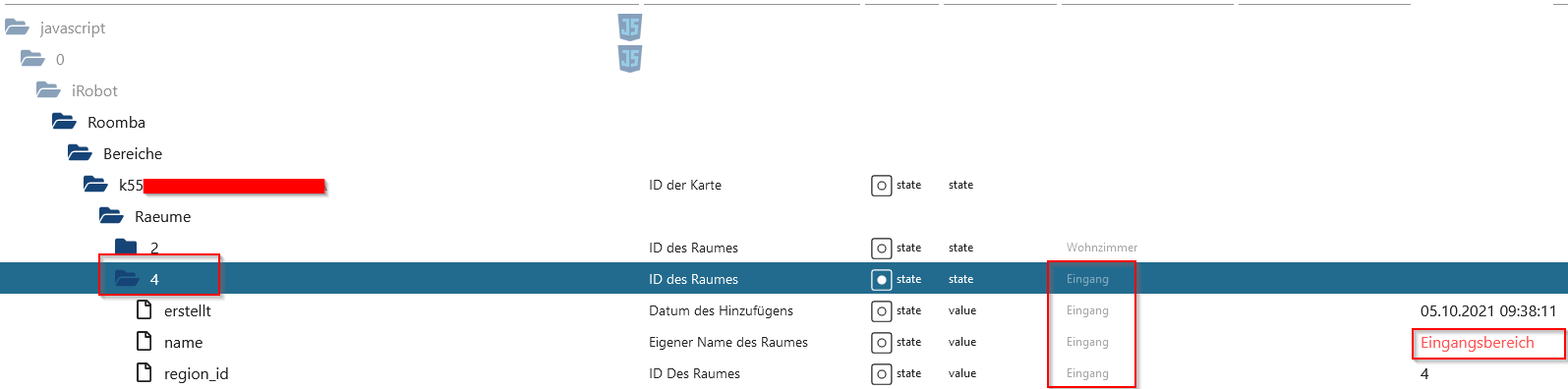Click the file icon of erstellt
The width and height of the screenshot is (1568, 389).
(x=145, y=310)
